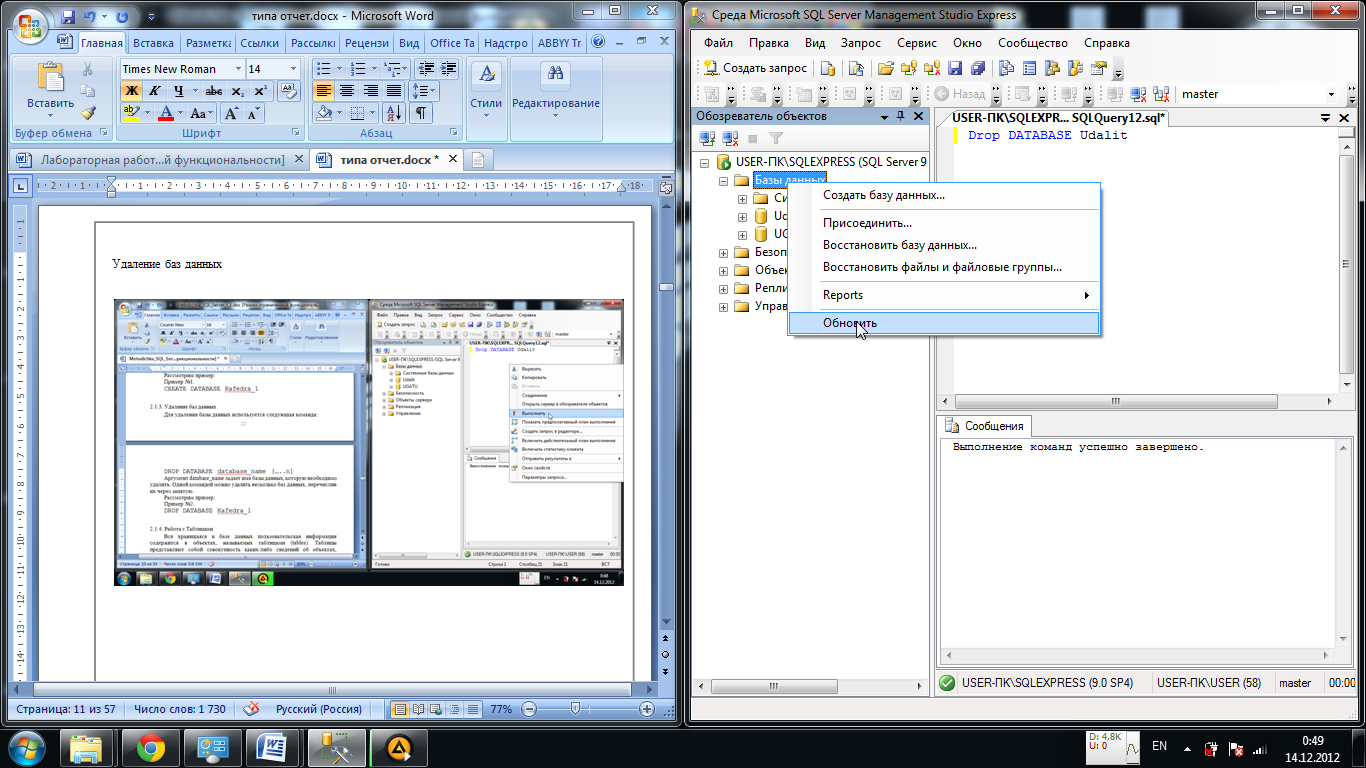Click Disconnect icon in Object Explorer toolbar
Image resolution: width=1366 pixels, height=768 pixels.
tap(731, 138)
